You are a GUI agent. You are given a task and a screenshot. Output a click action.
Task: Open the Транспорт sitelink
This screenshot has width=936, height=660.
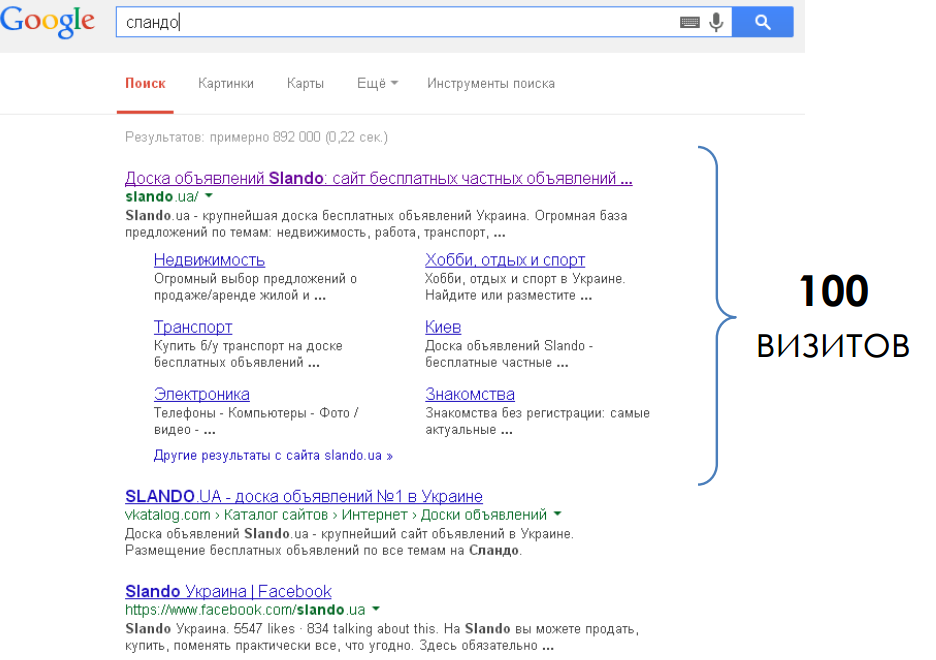(193, 327)
